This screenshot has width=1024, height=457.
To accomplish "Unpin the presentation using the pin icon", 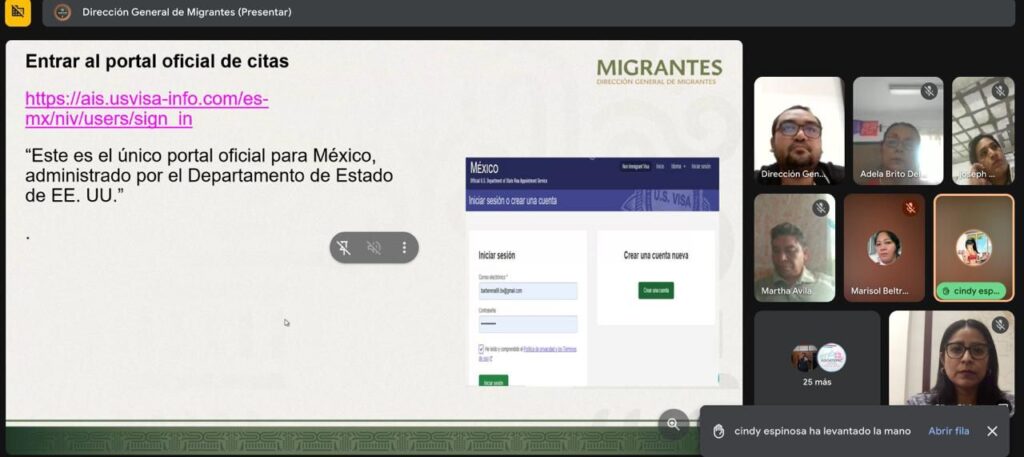I will [x=344, y=248].
